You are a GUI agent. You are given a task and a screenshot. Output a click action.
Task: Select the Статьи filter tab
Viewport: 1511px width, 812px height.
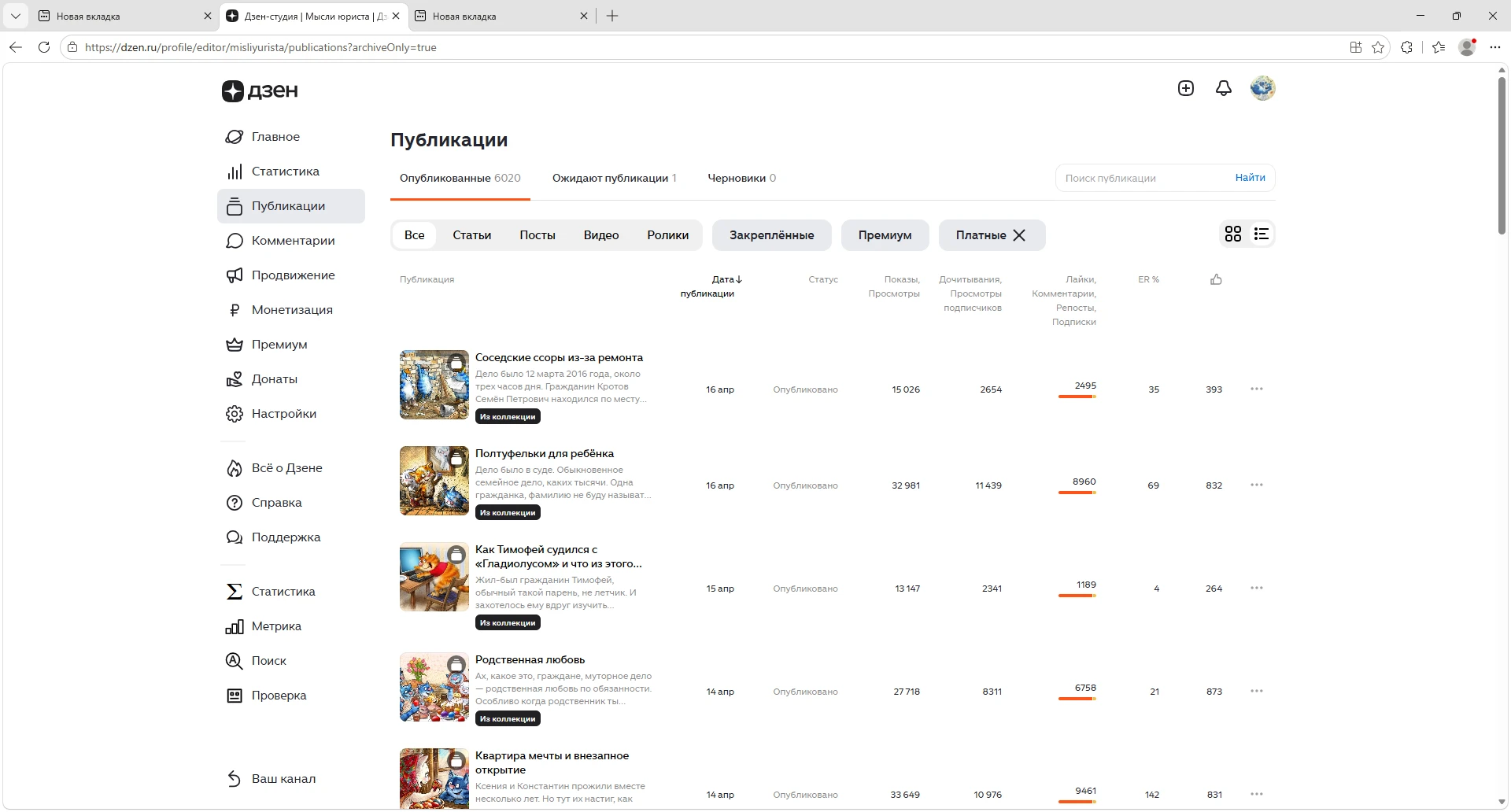point(471,235)
